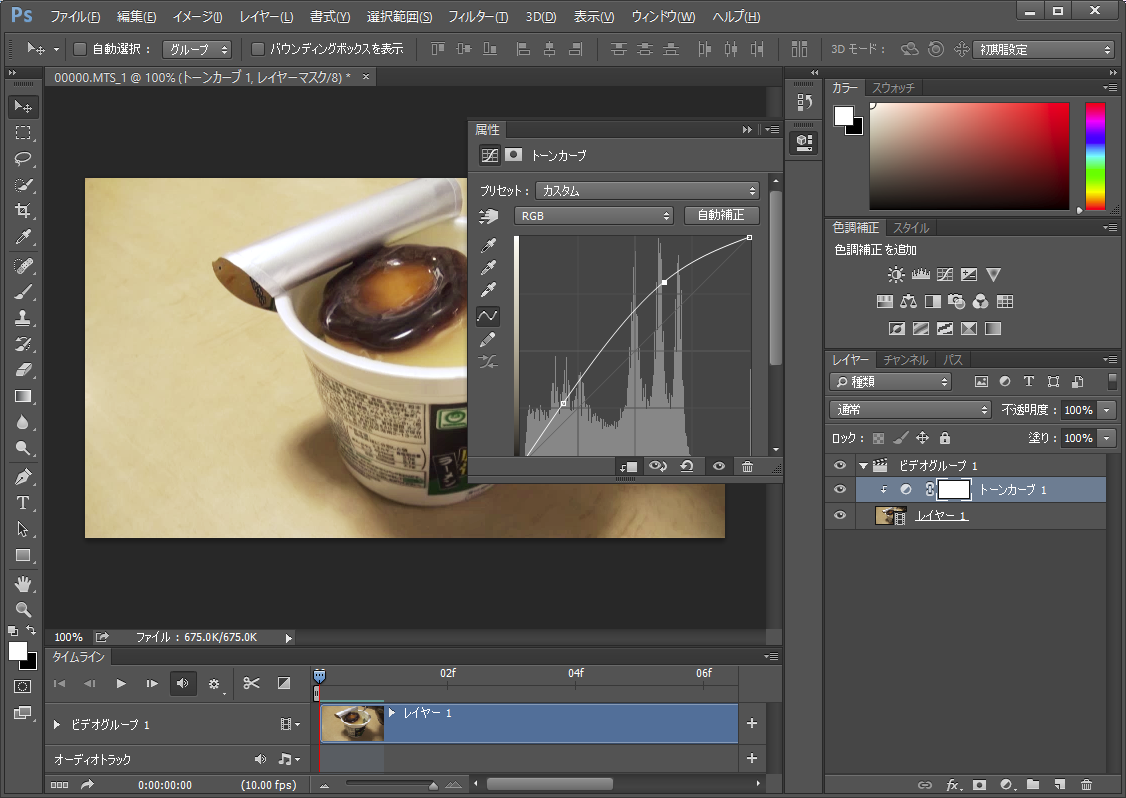Select the Zoom tool
1126x798 pixels.
point(23,609)
